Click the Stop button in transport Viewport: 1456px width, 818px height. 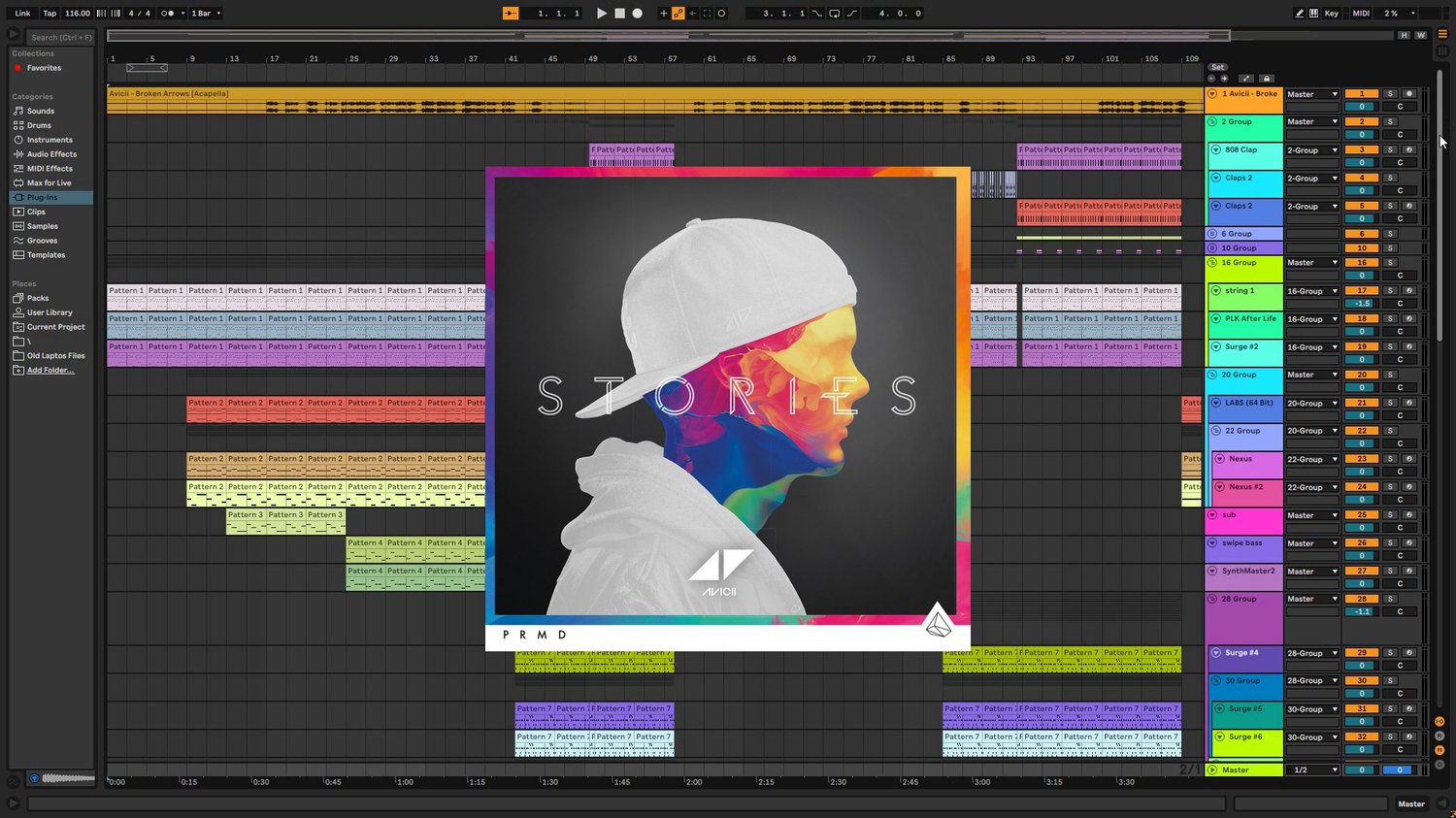[x=619, y=14]
